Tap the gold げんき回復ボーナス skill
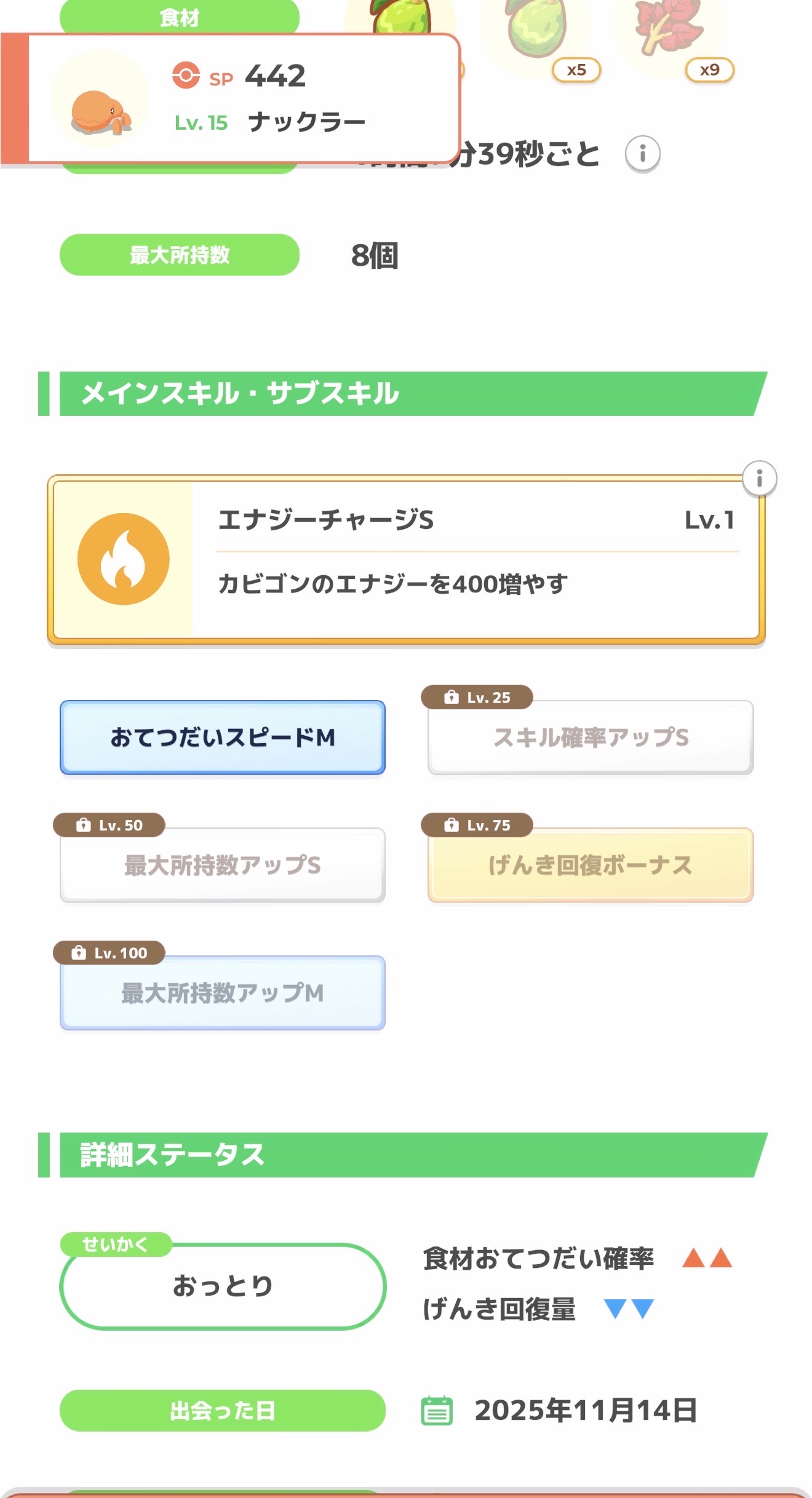Image resolution: width=812 pixels, height=1498 pixels. pos(591,865)
